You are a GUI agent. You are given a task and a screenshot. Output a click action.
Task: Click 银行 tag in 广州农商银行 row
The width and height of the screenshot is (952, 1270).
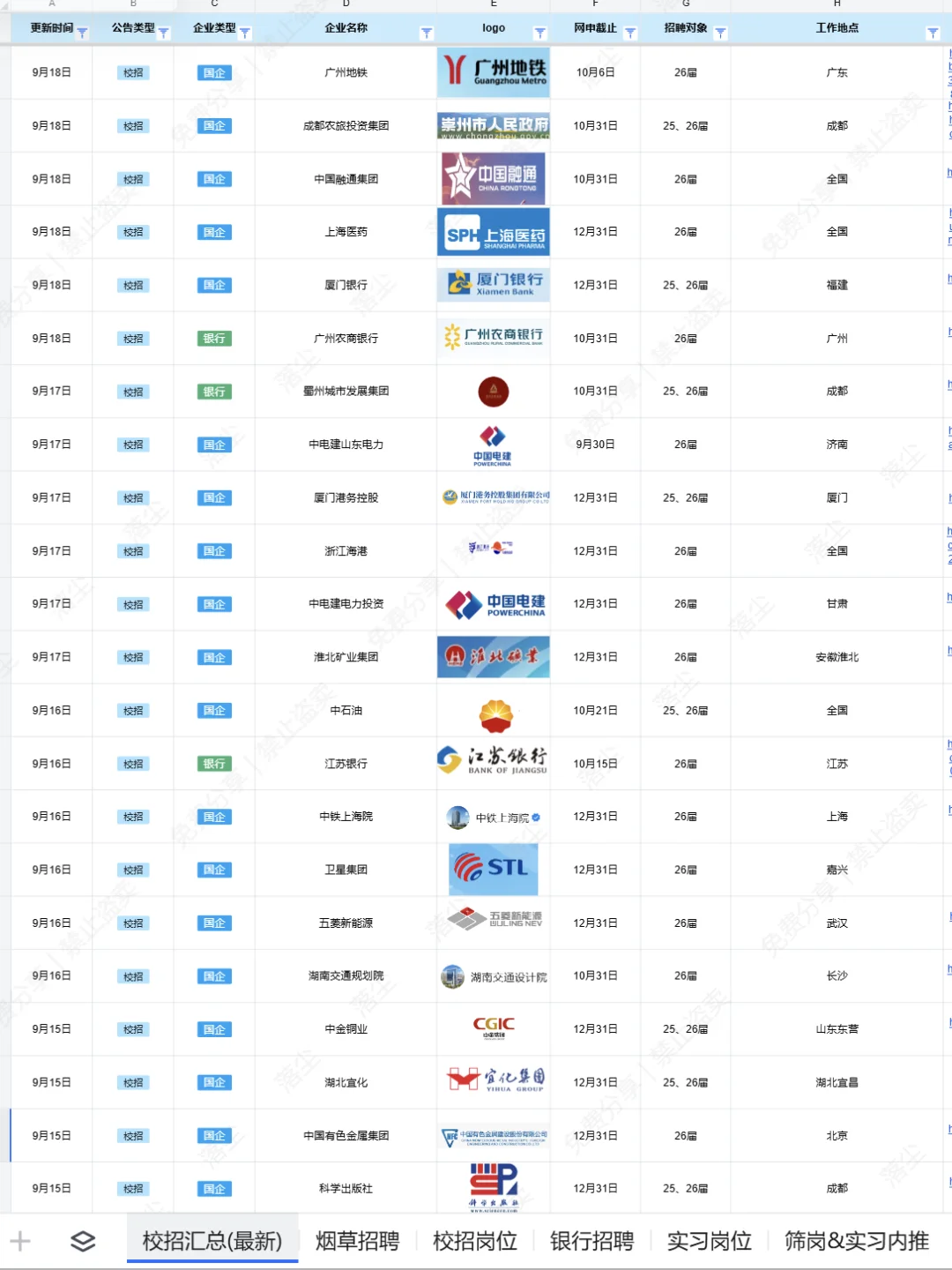click(x=214, y=339)
